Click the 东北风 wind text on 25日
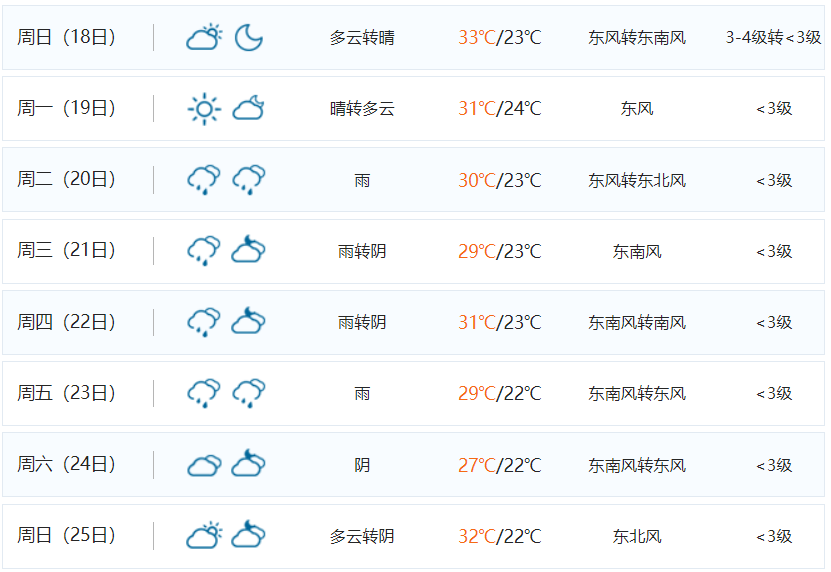 637,536
